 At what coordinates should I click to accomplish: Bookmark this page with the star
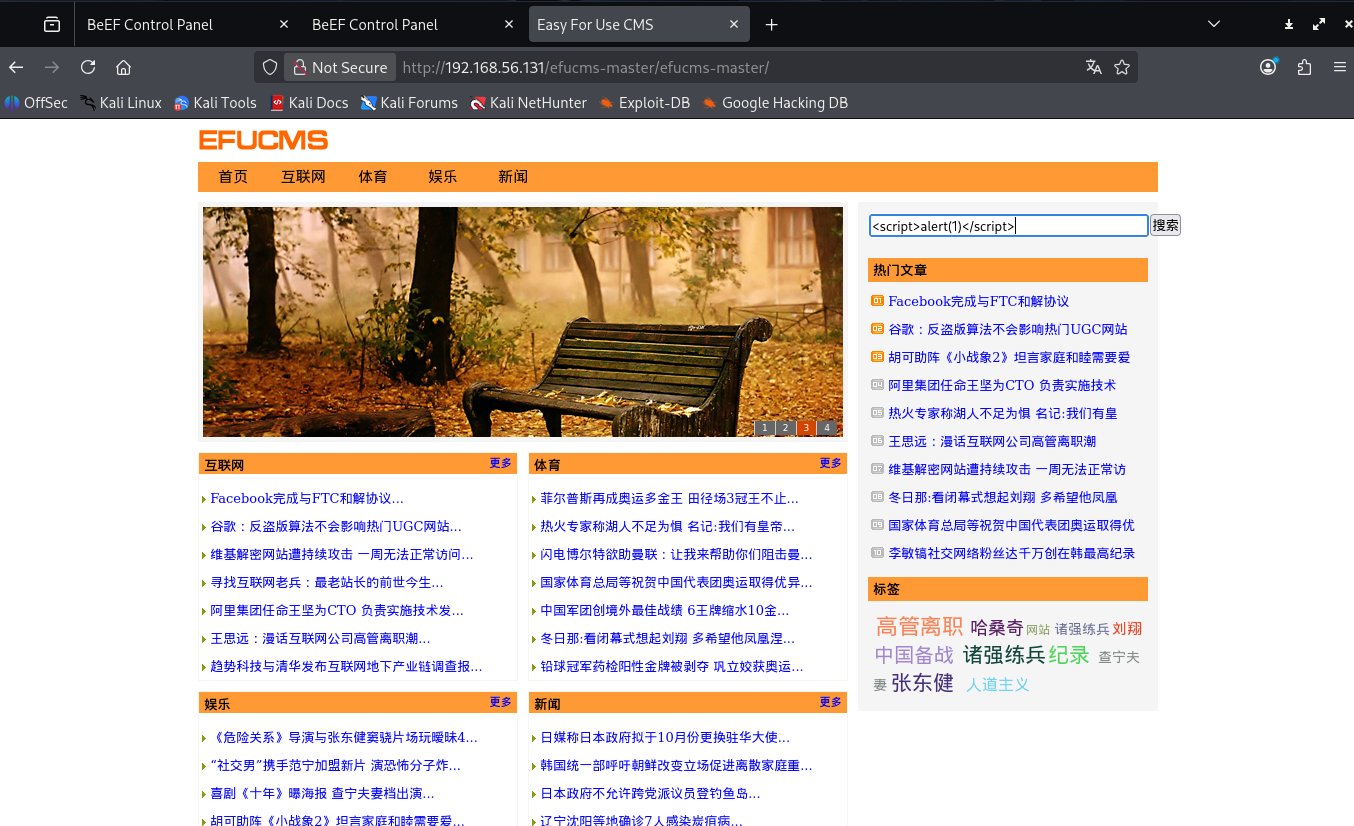1122,67
